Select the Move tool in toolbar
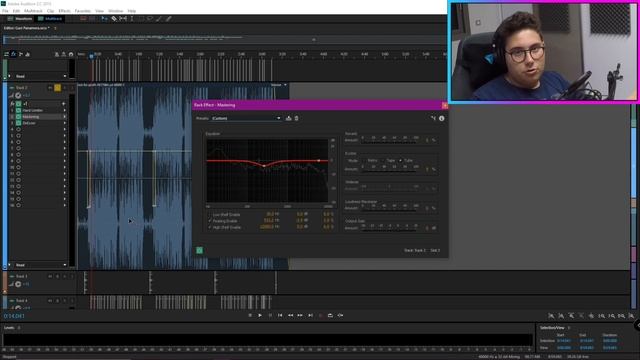 click(104, 19)
